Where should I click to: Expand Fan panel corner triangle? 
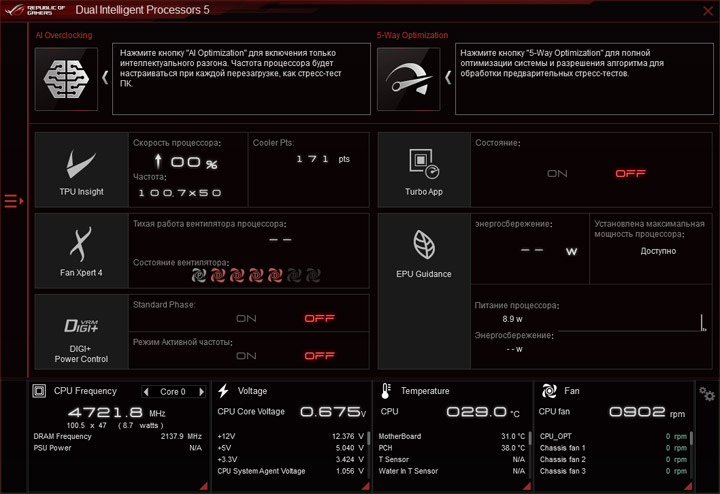click(x=688, y=486)
